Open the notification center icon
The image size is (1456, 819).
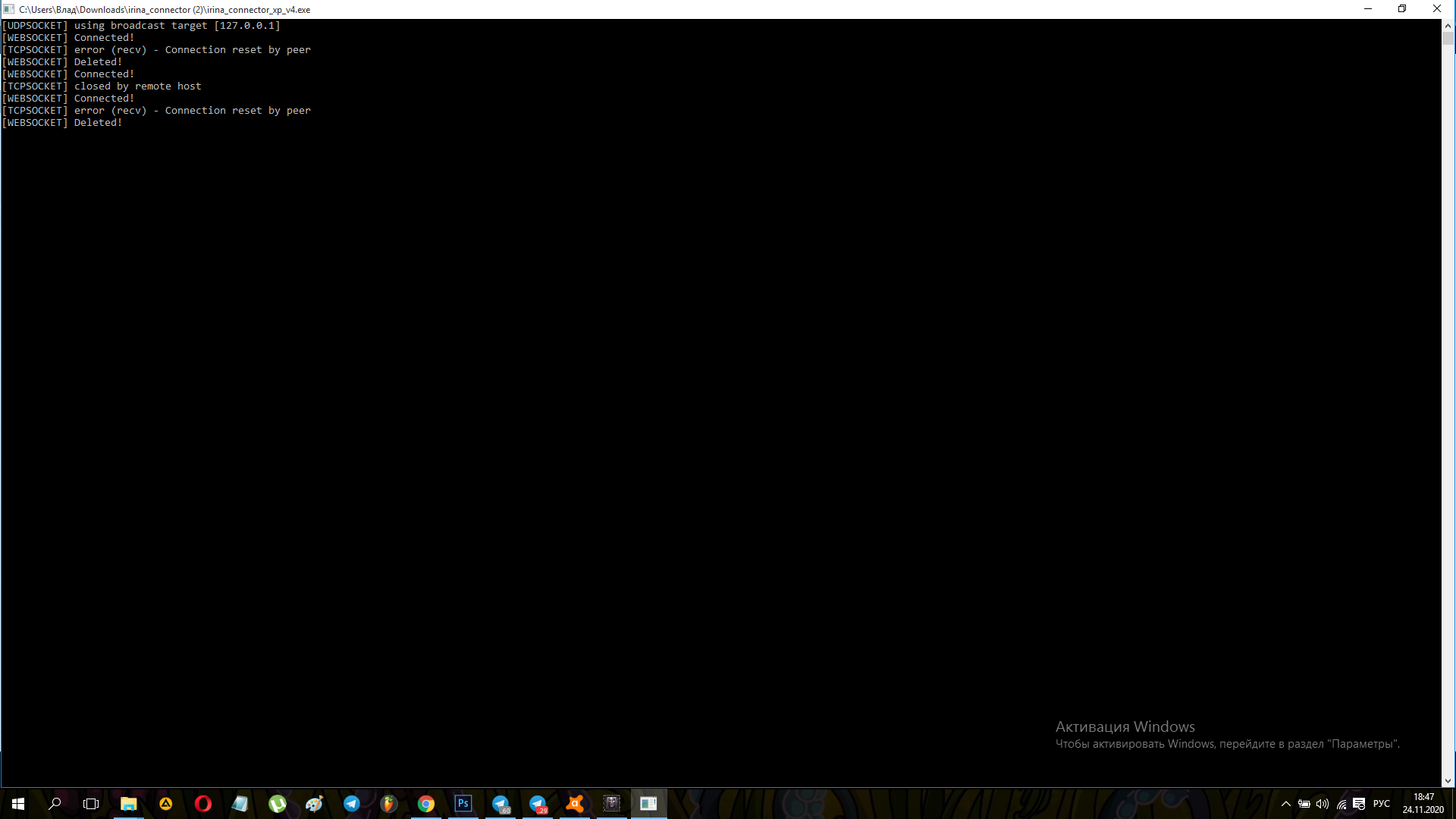[x=1359, y=804]
